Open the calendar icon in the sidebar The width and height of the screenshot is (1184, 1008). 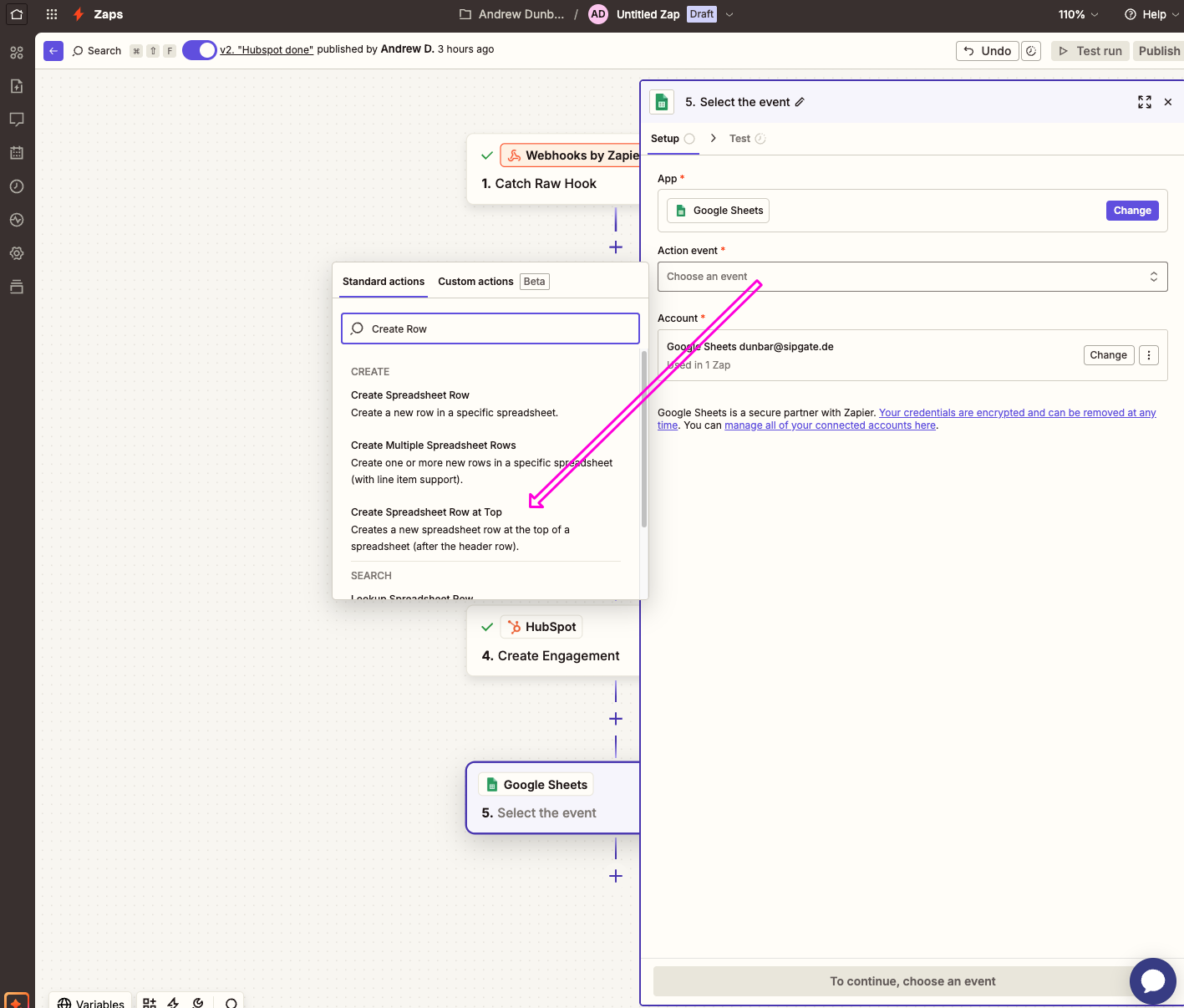(x=17, y=153)
